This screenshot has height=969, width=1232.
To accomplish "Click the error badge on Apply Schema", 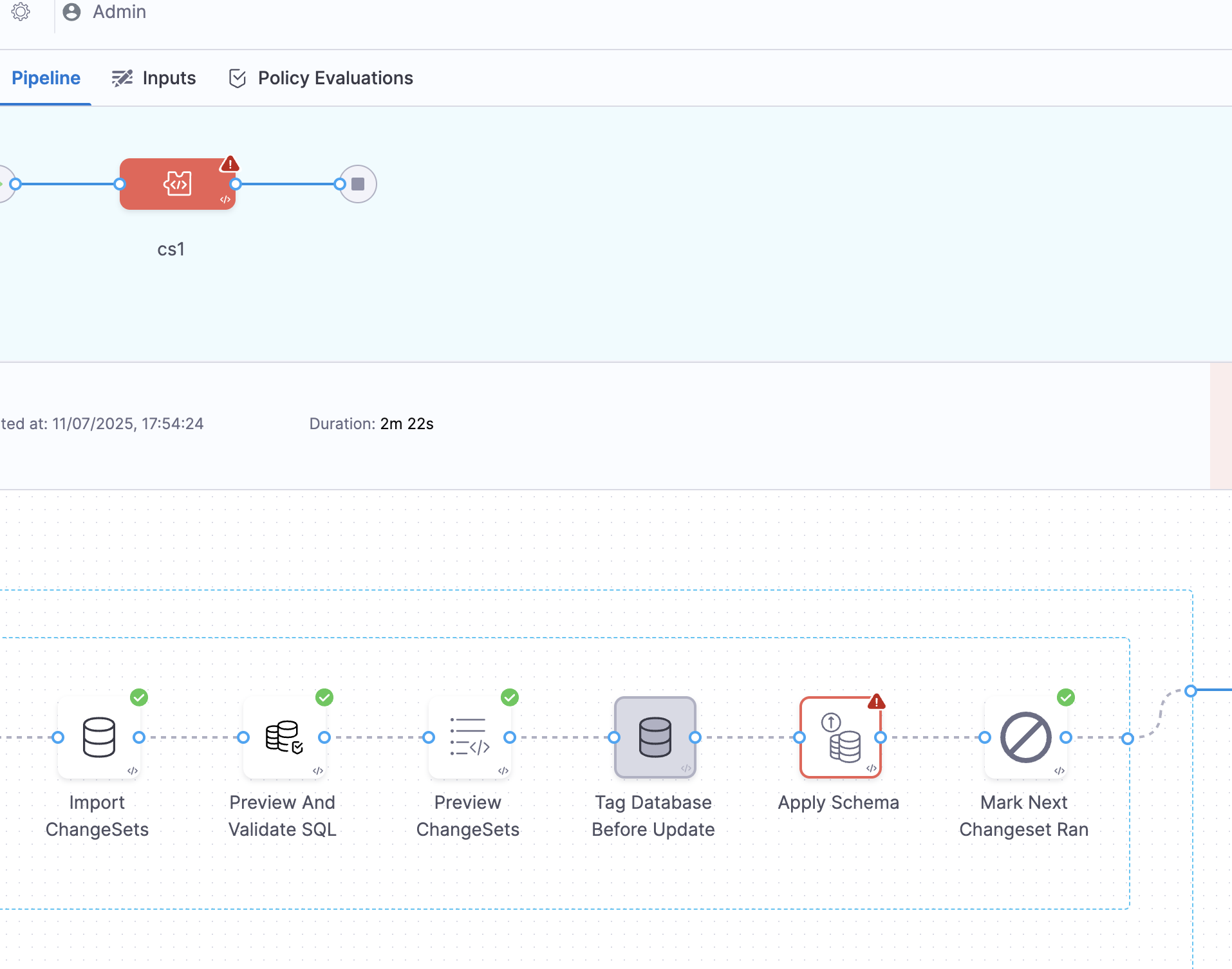I will tap(877, 703).
